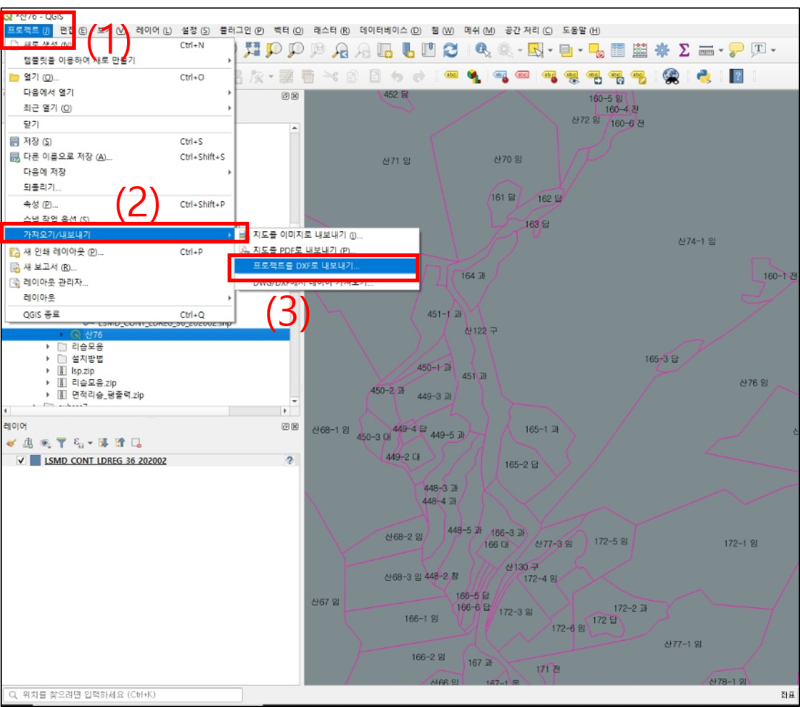The width and height of the screenshot is (800, 707).
Task: Open the 래스터 (R) menu
Action: click(331, 31)
